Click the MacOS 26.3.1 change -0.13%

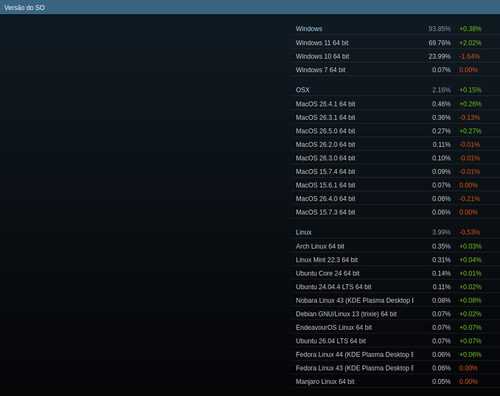click(x=470, y=117)
